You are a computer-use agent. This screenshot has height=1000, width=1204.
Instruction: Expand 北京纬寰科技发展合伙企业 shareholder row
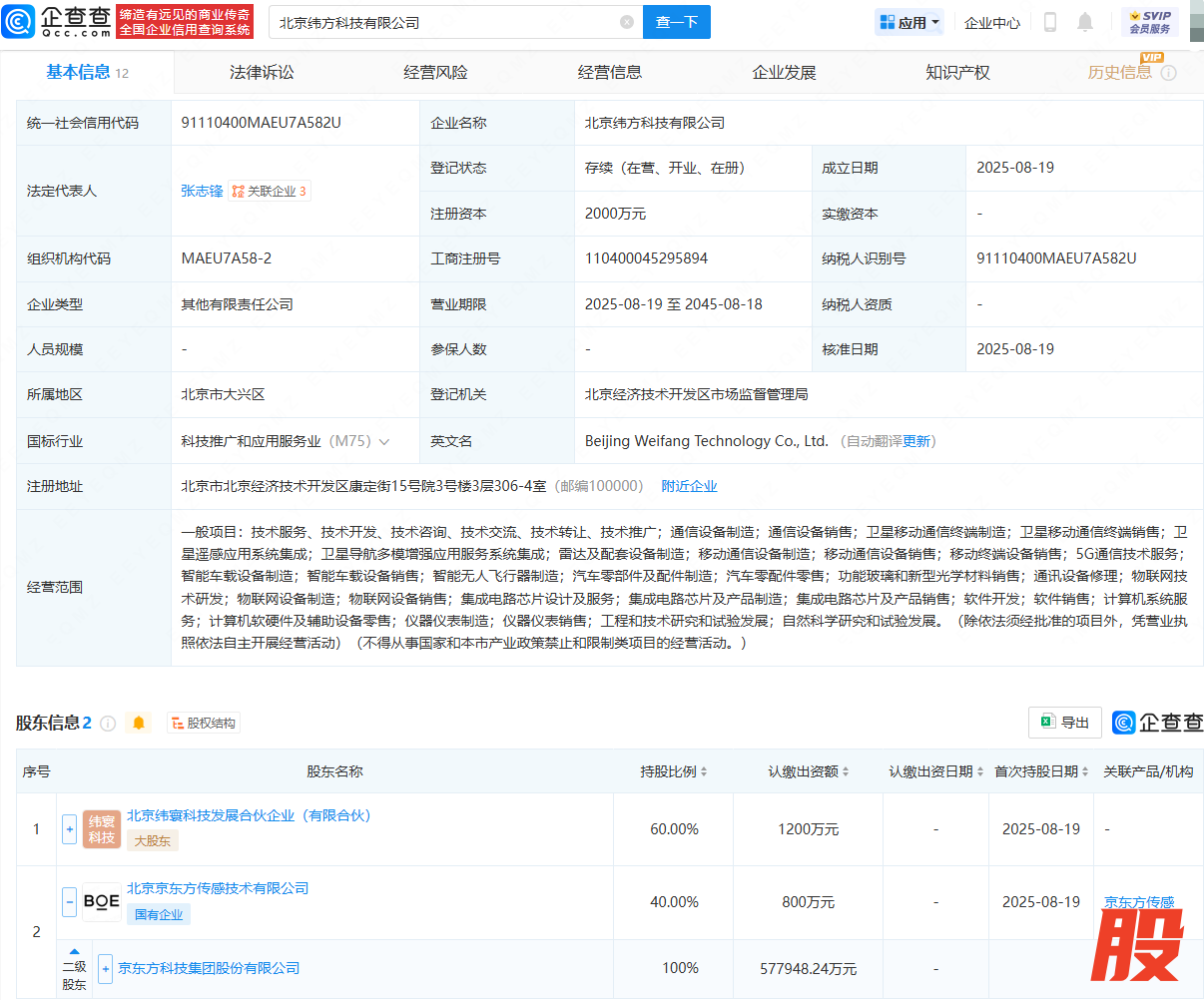tap(70, 828)
